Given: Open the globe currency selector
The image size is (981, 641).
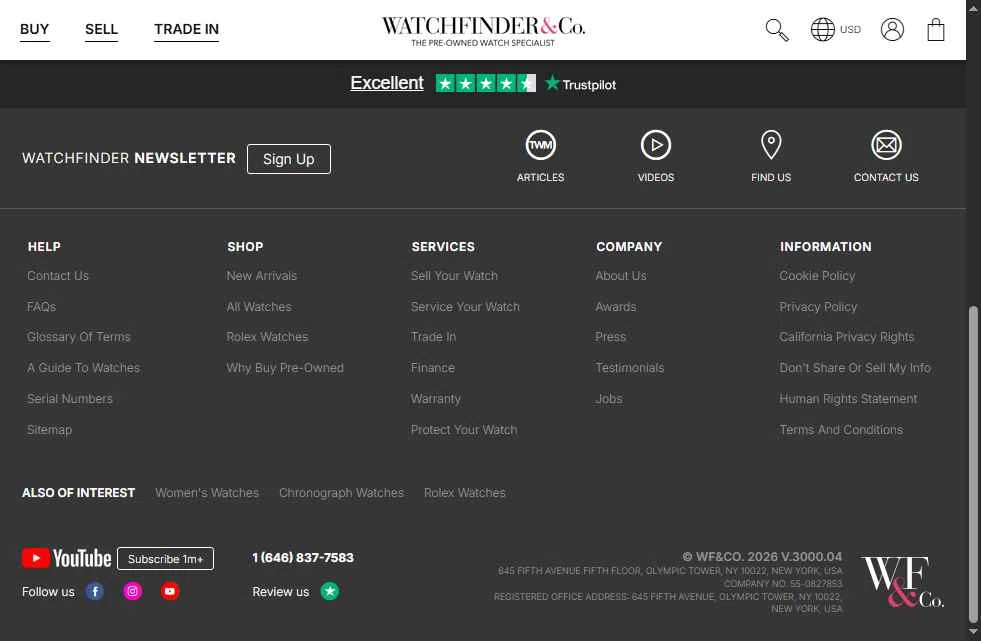Looking at the screenshot, I should 822,29.
